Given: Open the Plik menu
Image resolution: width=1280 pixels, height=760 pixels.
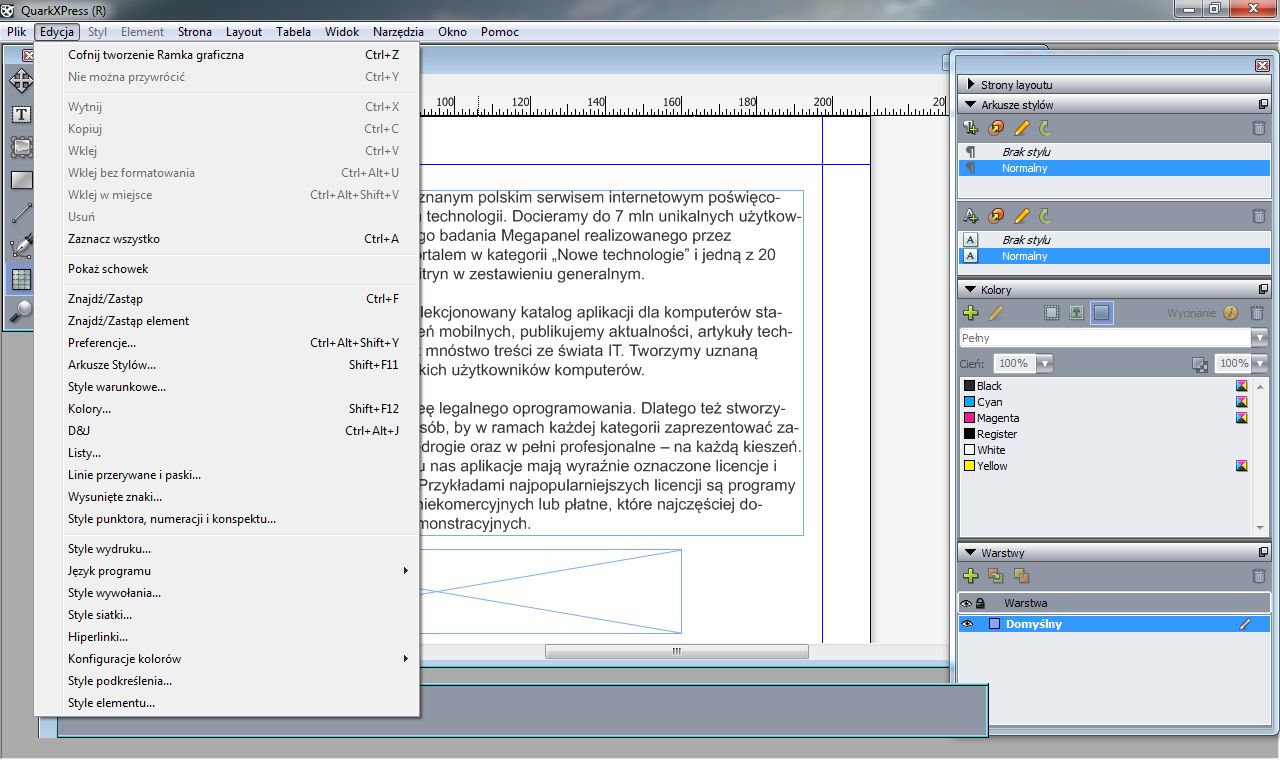Looking at the screenshot, I should click(16, 32).
